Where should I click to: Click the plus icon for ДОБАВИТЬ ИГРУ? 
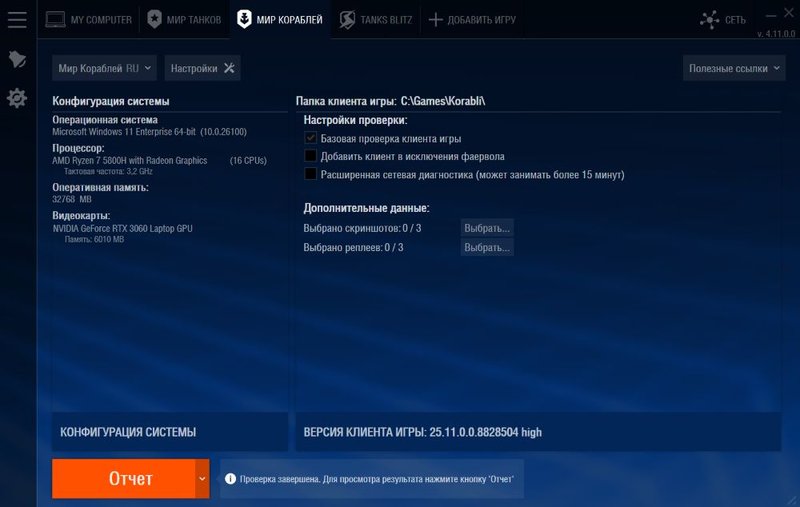[435, 19]
